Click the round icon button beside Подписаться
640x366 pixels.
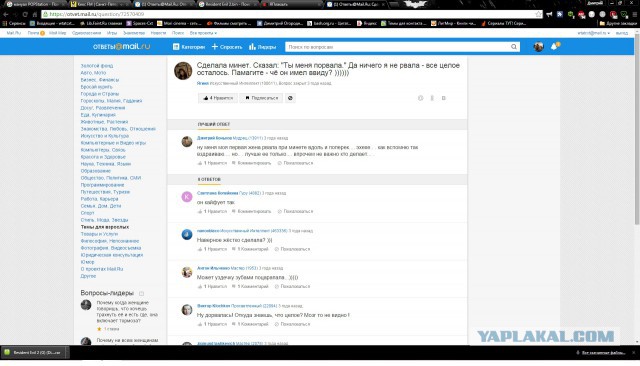coord(290,98)
